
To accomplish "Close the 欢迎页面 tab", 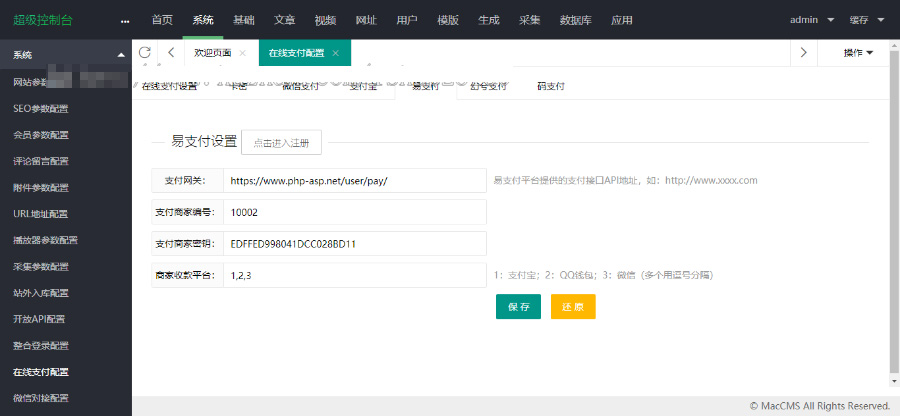I will (x=243, y=53).
